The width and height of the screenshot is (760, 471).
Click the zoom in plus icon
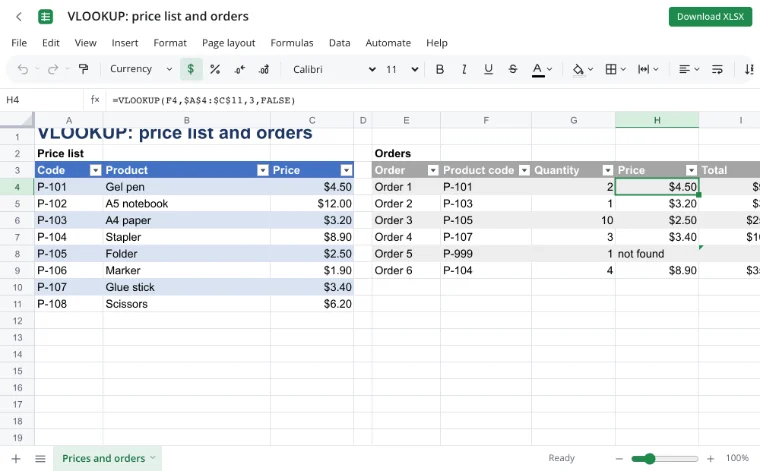click(710, 458)
